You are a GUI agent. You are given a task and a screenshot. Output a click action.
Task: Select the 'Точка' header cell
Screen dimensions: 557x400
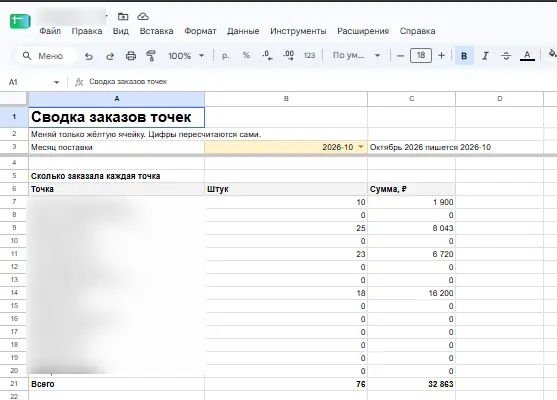coord(117,189)
